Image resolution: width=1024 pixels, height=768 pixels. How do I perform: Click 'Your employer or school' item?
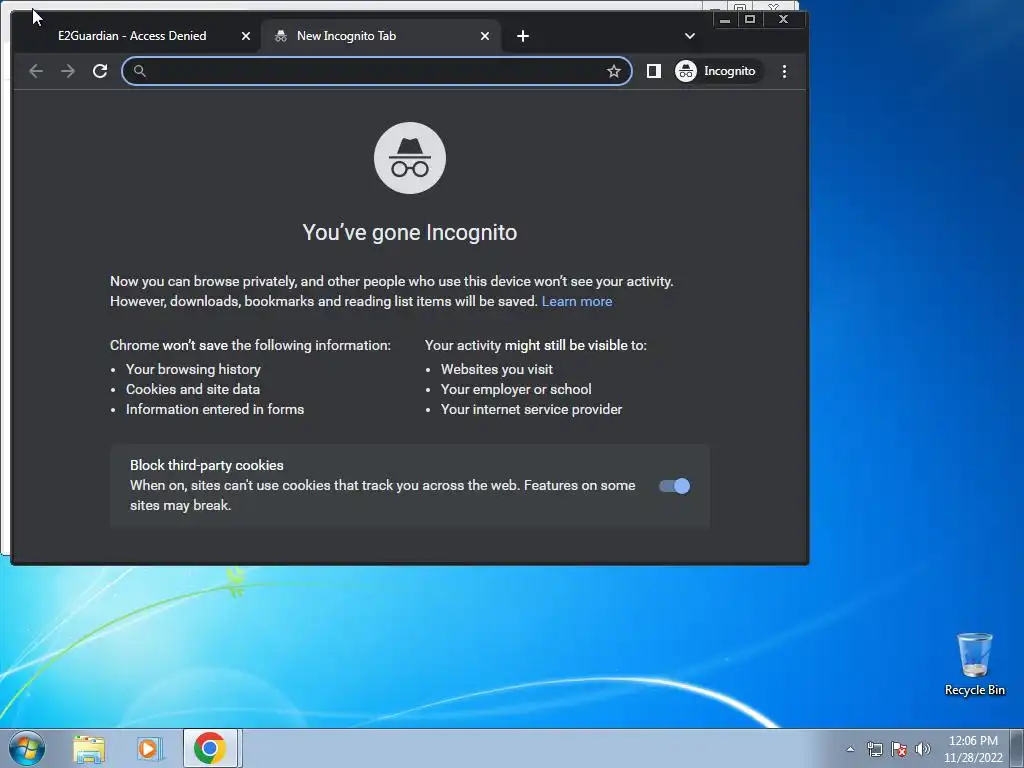click(516, 389)
